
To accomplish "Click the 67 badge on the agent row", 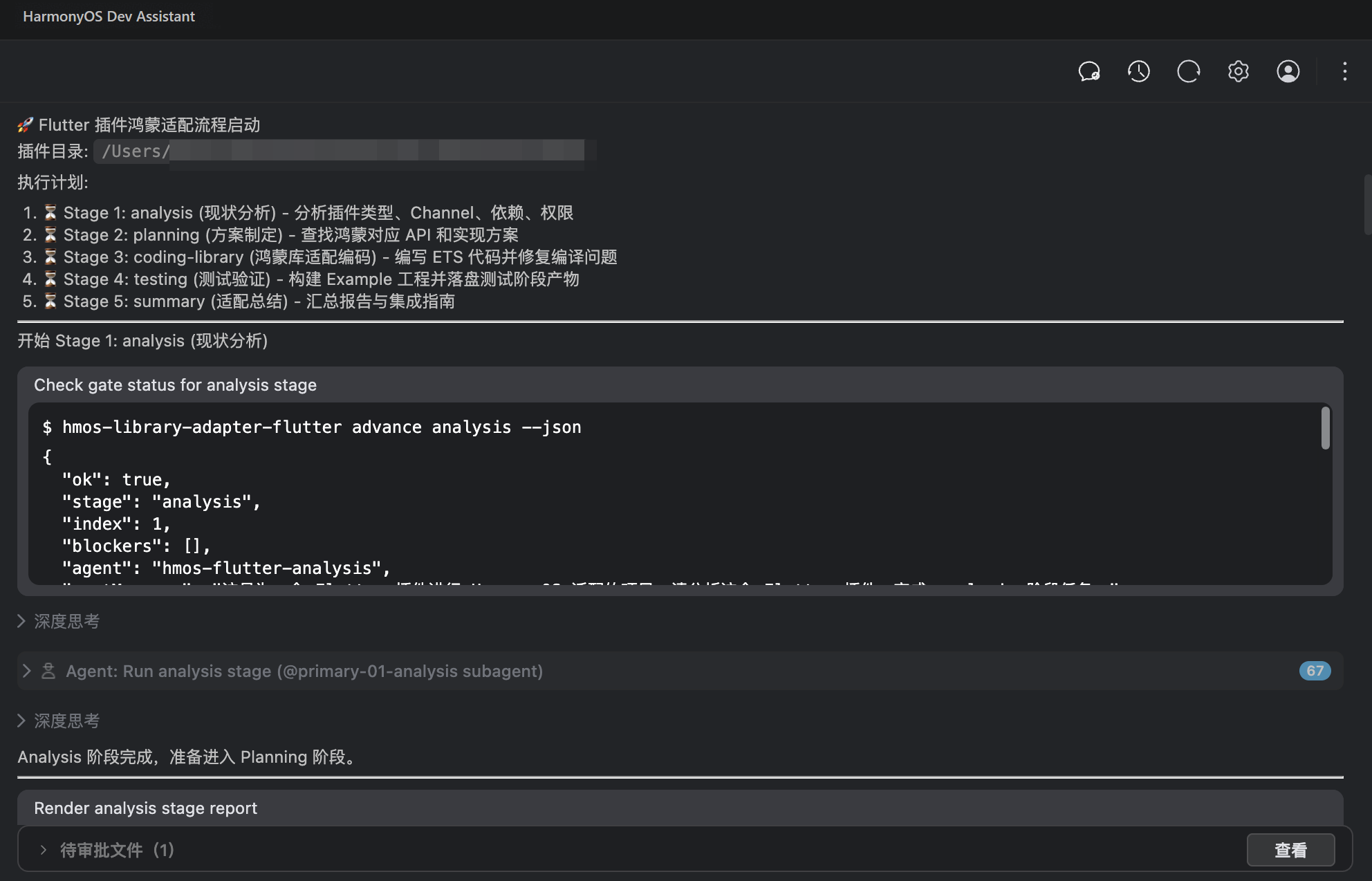I will tap(1315, 671).
